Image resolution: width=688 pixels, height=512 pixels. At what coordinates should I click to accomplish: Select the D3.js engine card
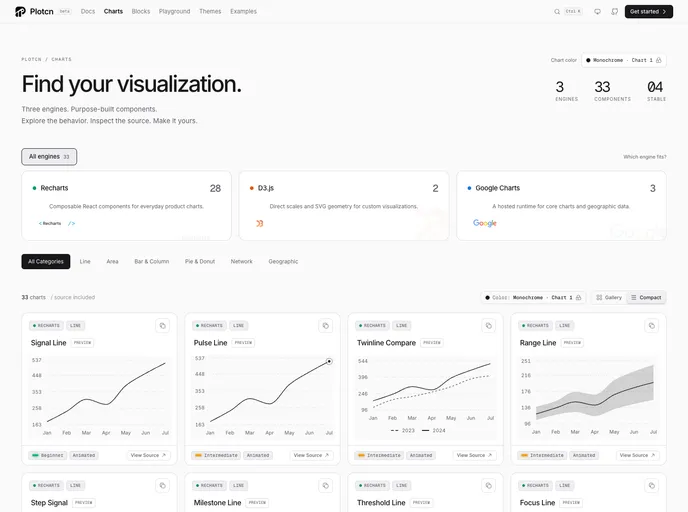[344, 206]
